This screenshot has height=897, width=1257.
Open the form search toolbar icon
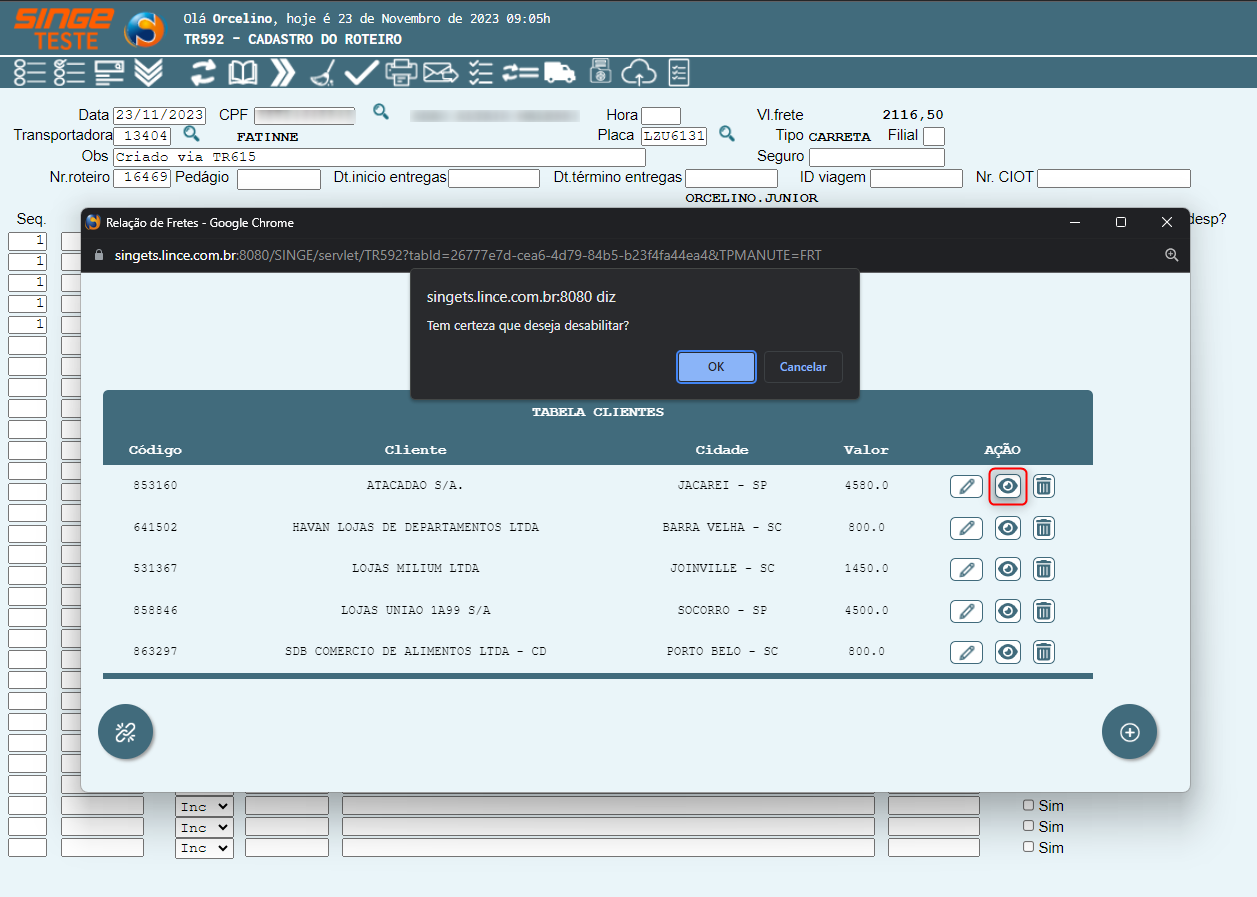(x=108, y=73)
